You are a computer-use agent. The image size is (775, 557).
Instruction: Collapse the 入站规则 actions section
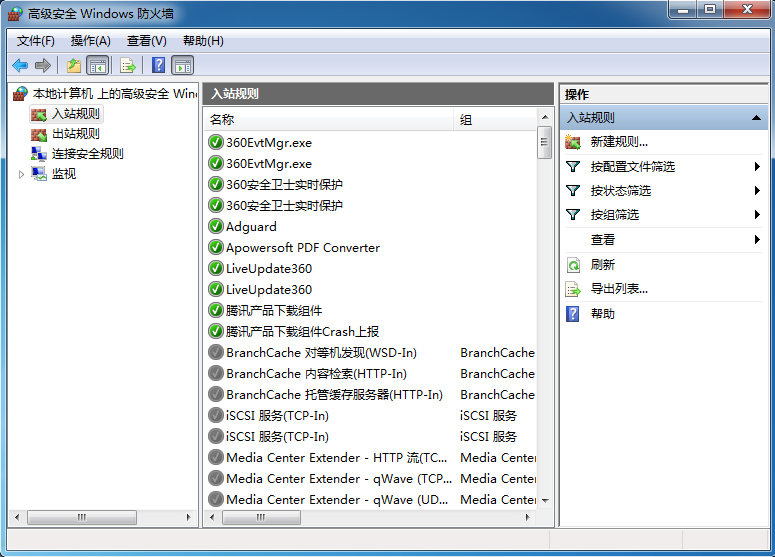[756, 118]
